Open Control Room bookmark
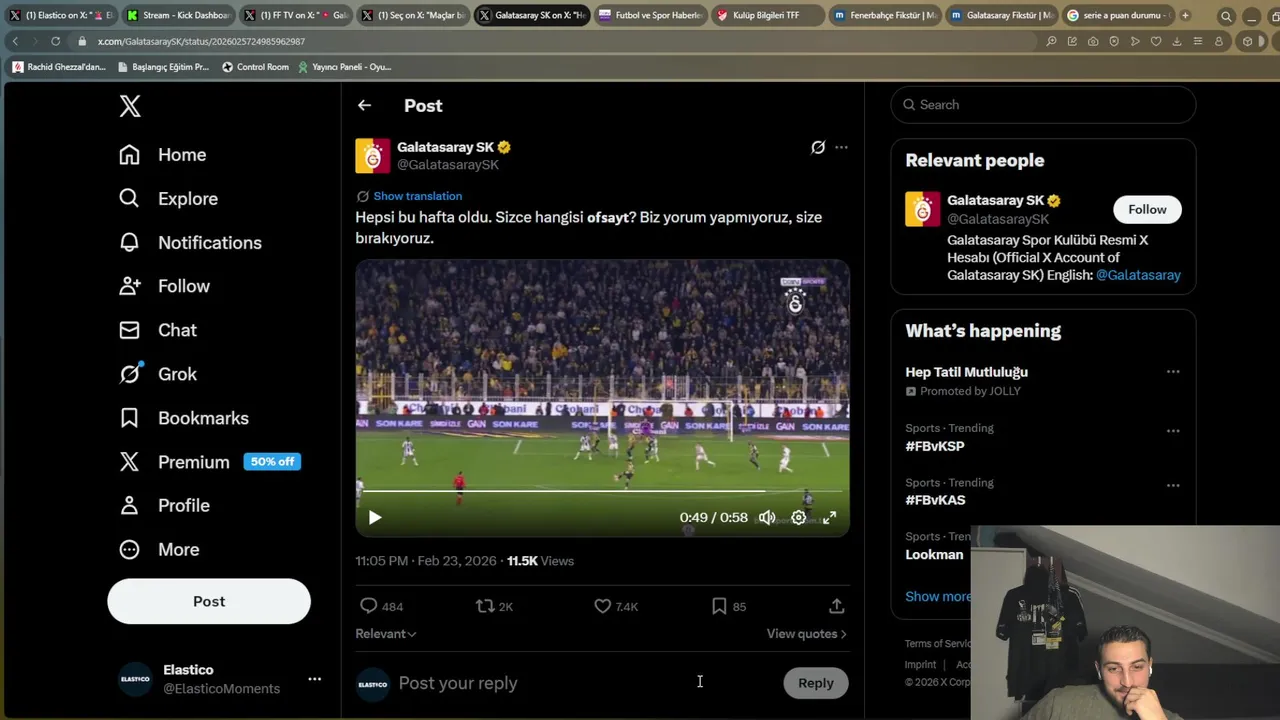 [x=255, y=67]
